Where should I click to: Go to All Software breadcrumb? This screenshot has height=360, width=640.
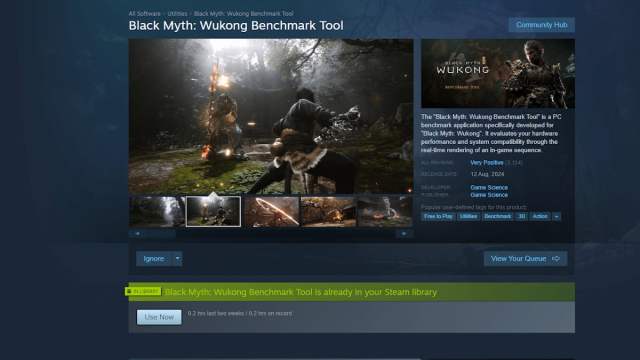[x=144, y=13]
